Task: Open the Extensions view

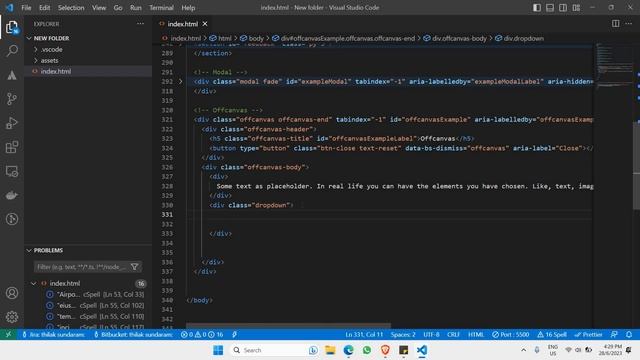Action: point(12,147)
